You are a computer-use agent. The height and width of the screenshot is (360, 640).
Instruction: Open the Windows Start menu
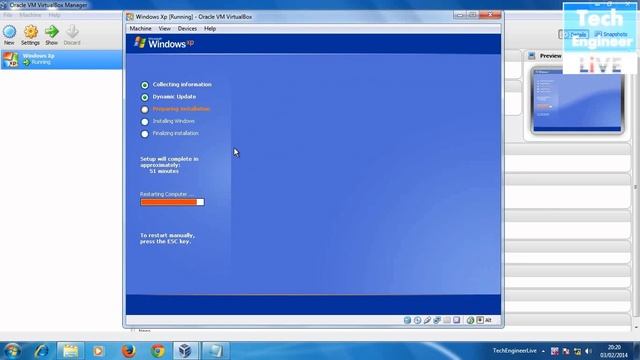pyautogui.click(x=12, y=351)
